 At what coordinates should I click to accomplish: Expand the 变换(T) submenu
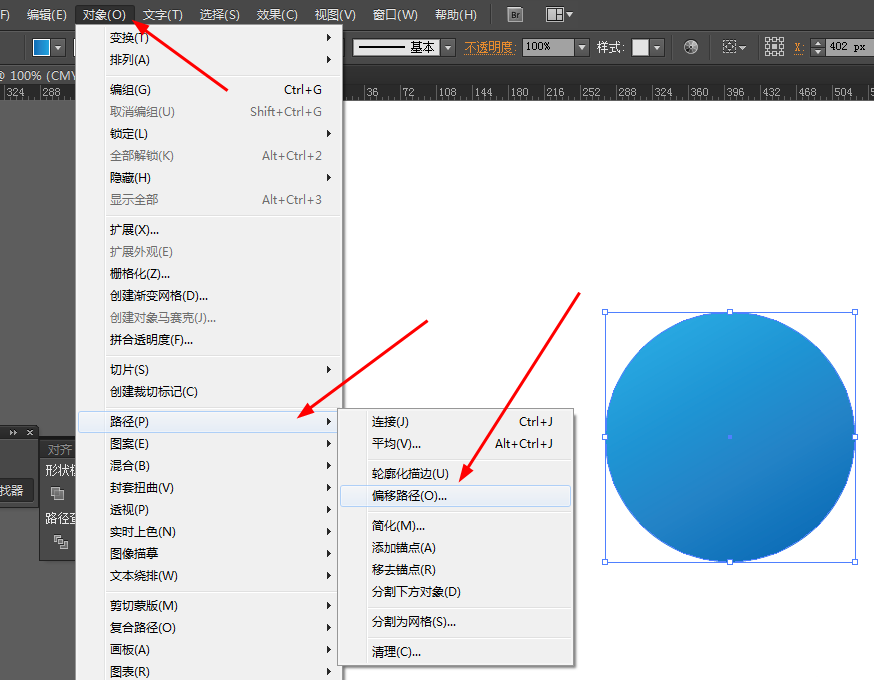coord(209,37)
